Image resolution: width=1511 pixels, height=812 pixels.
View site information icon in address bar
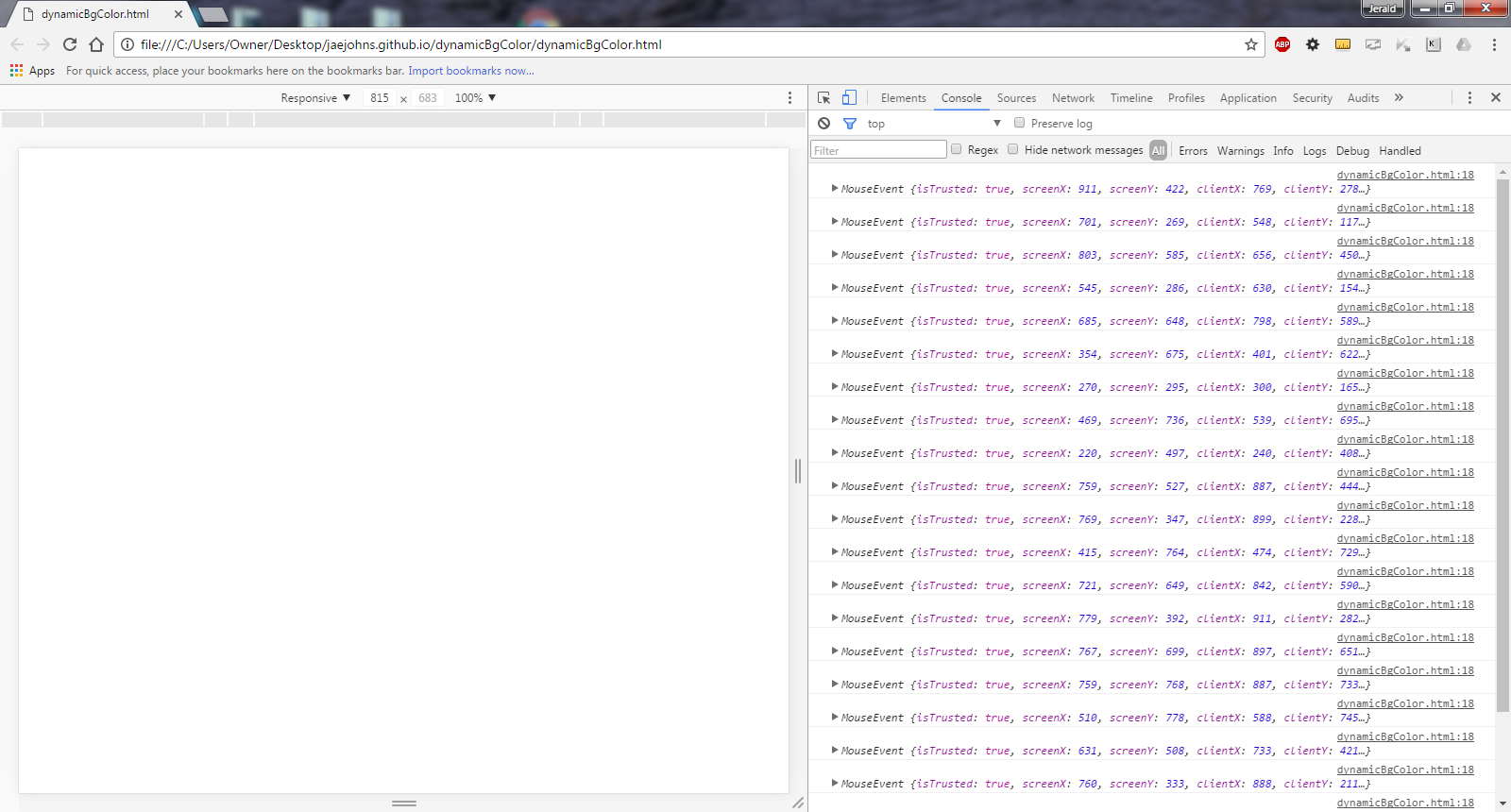coord(127,44)
